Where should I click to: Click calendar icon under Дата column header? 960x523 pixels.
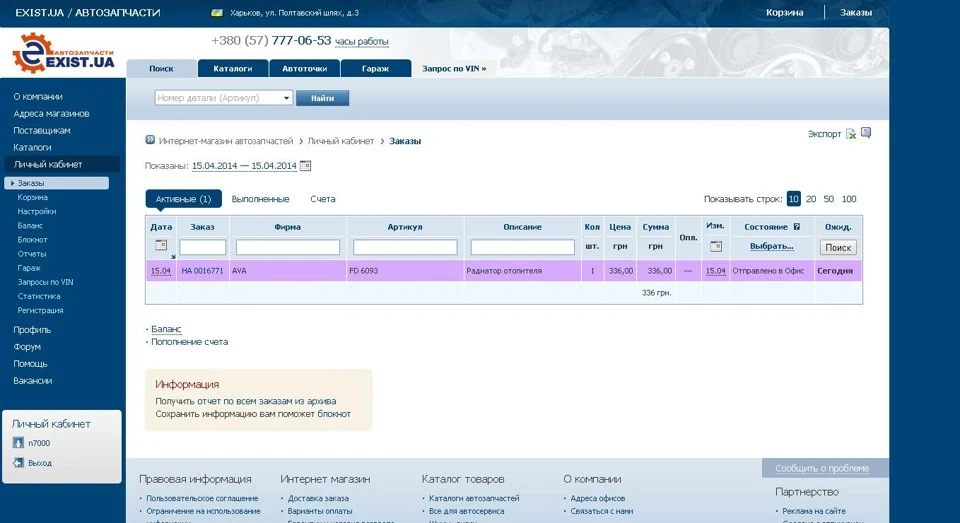tap(161, 245)
